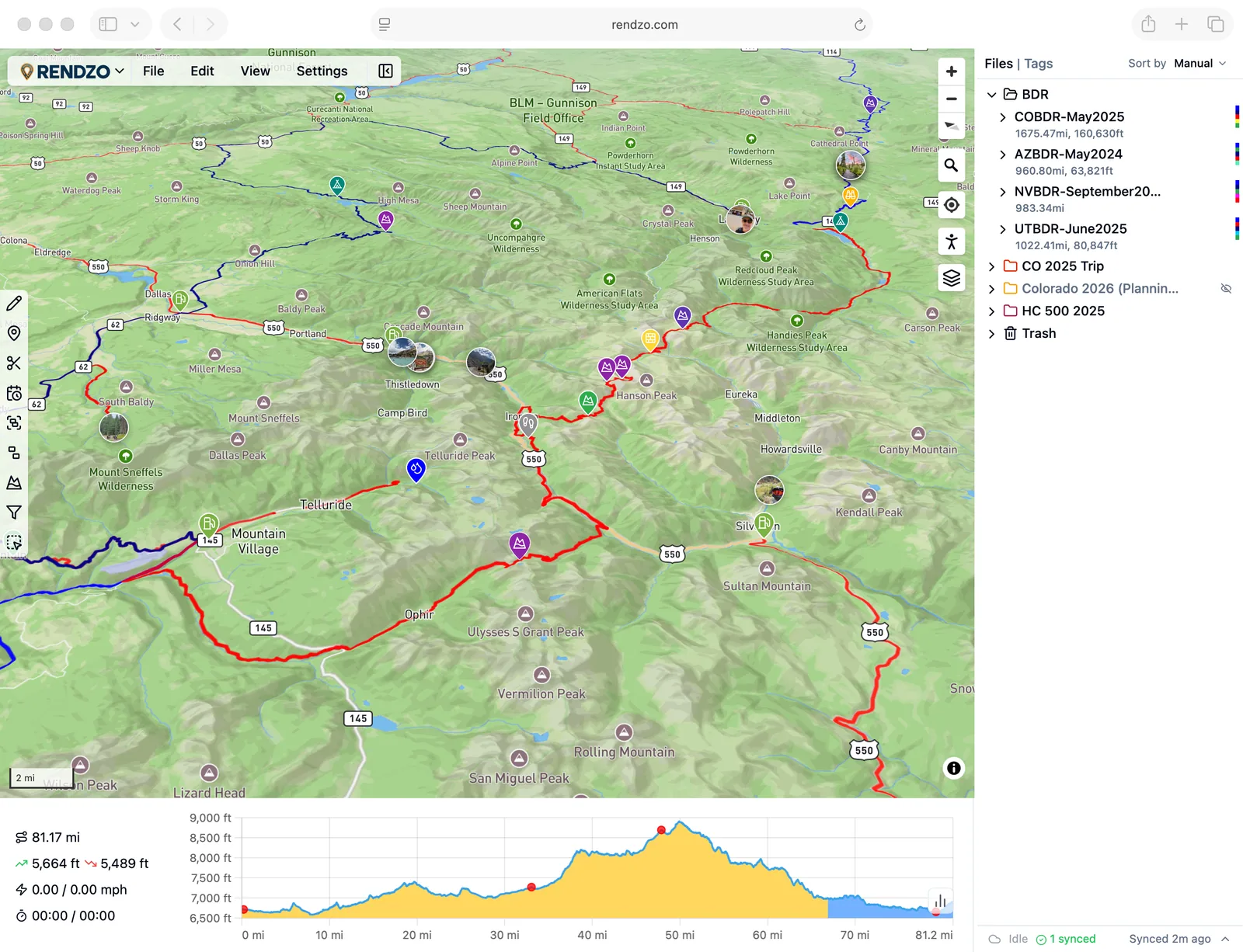Activate the scissors cut tool
The width and height of the screenshot is (1243, 952).
pos(14,363)
